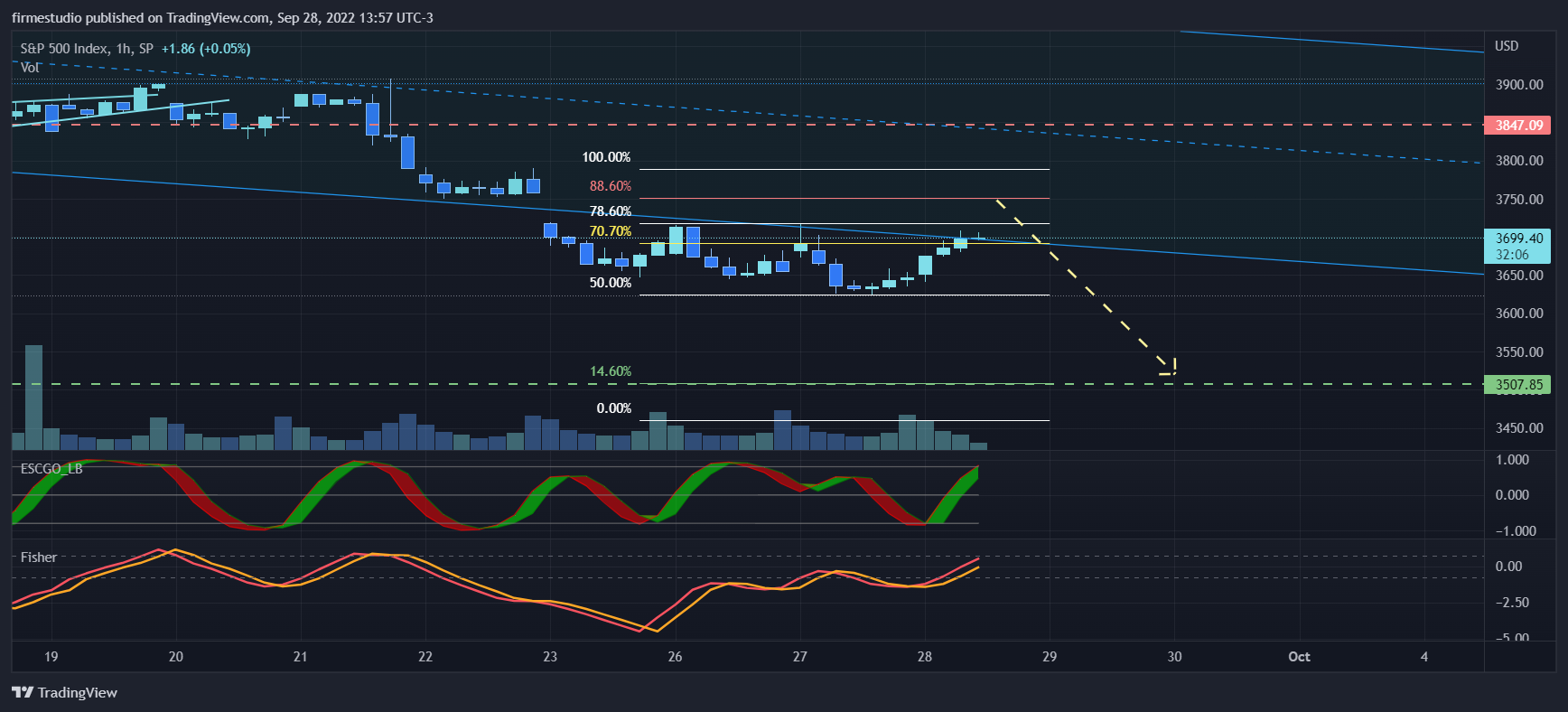1568x712 pixels.
Task: Click date 29 on time axis
Action: coord(1050,657)
